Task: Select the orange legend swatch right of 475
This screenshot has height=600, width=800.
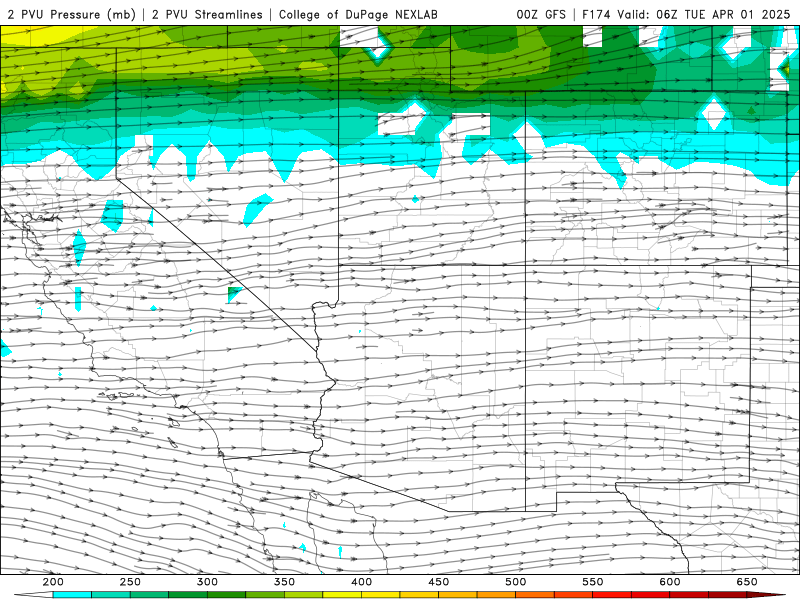Action: 496,595
